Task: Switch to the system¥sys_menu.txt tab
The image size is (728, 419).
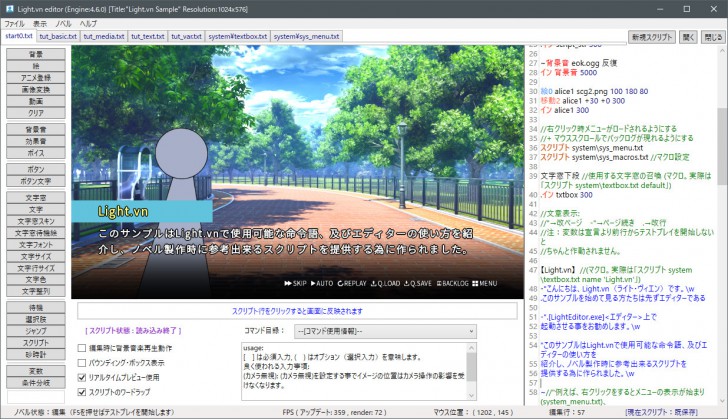Action: pos(306,36)
